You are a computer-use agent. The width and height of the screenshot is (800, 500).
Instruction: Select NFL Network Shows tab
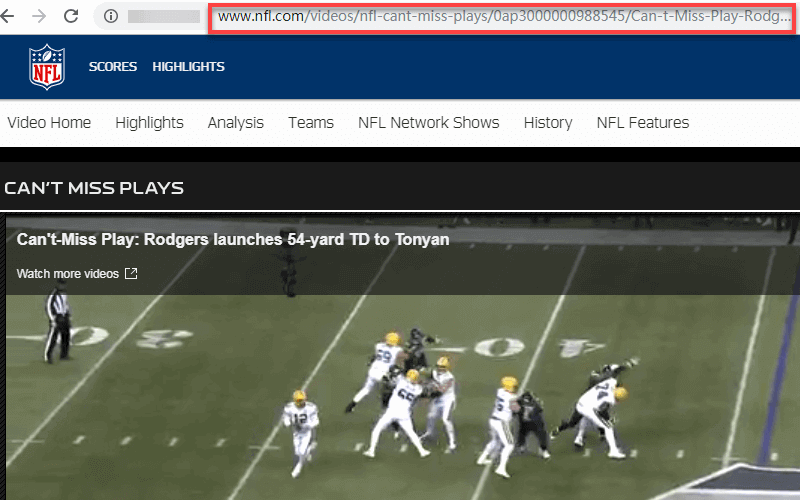(x=429, y=123)
